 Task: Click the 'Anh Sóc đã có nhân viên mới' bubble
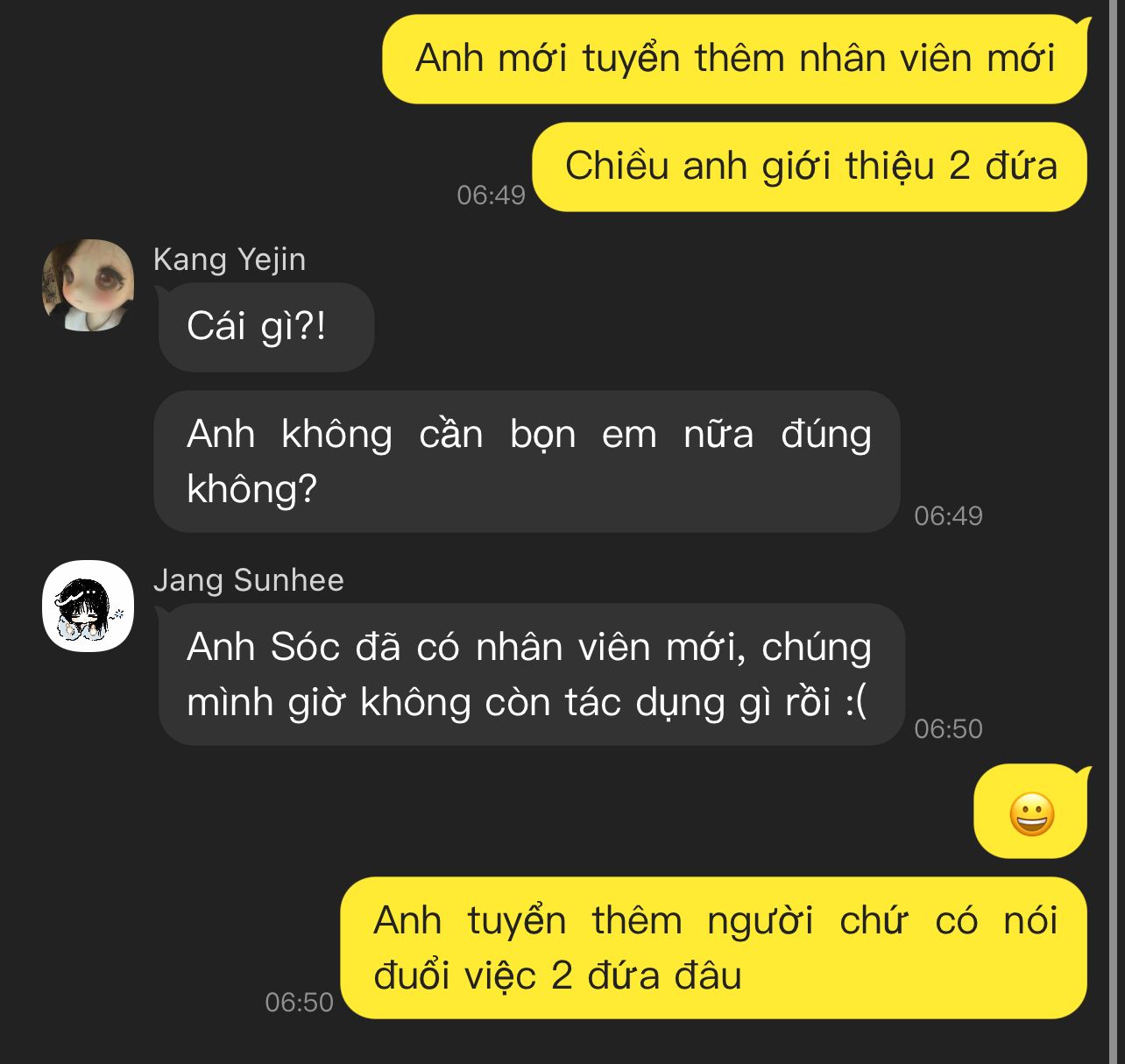[x=531, y=674]
